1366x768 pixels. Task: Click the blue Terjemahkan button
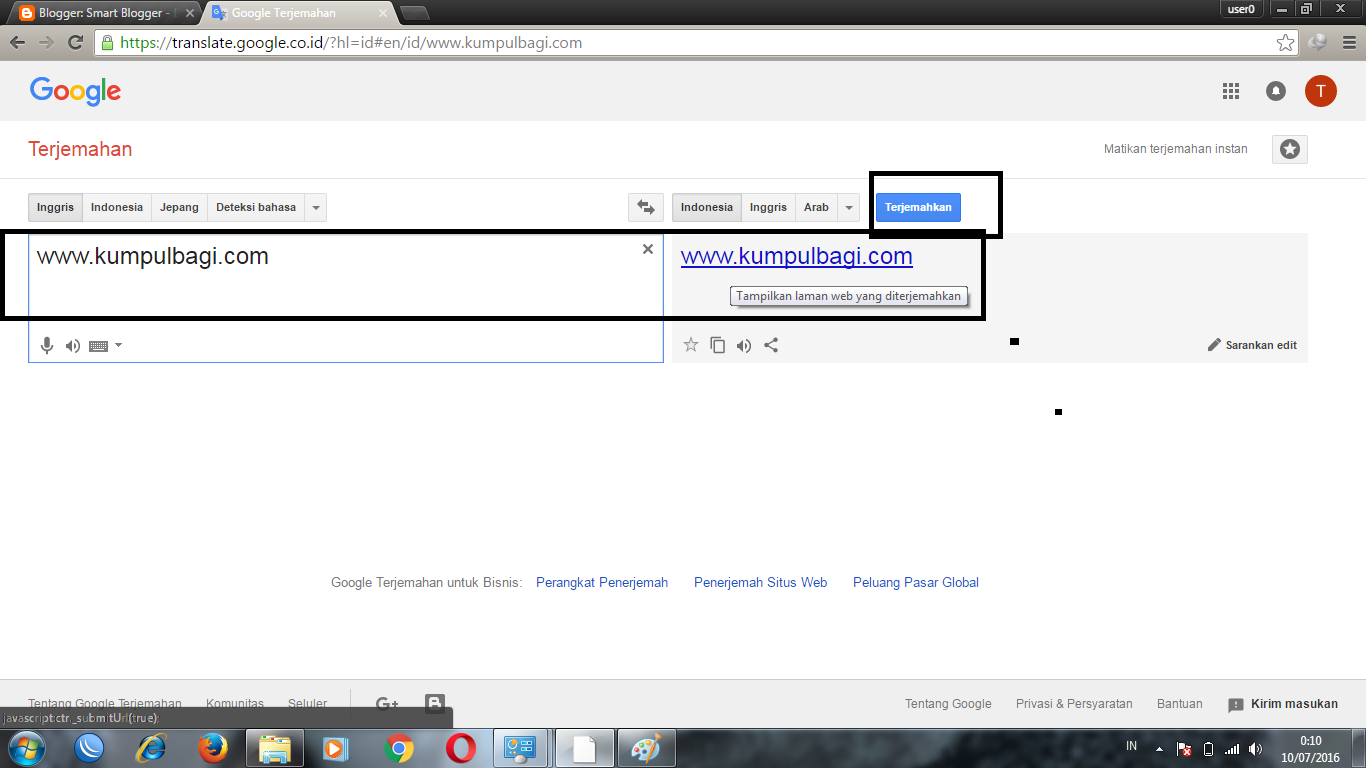918,207
